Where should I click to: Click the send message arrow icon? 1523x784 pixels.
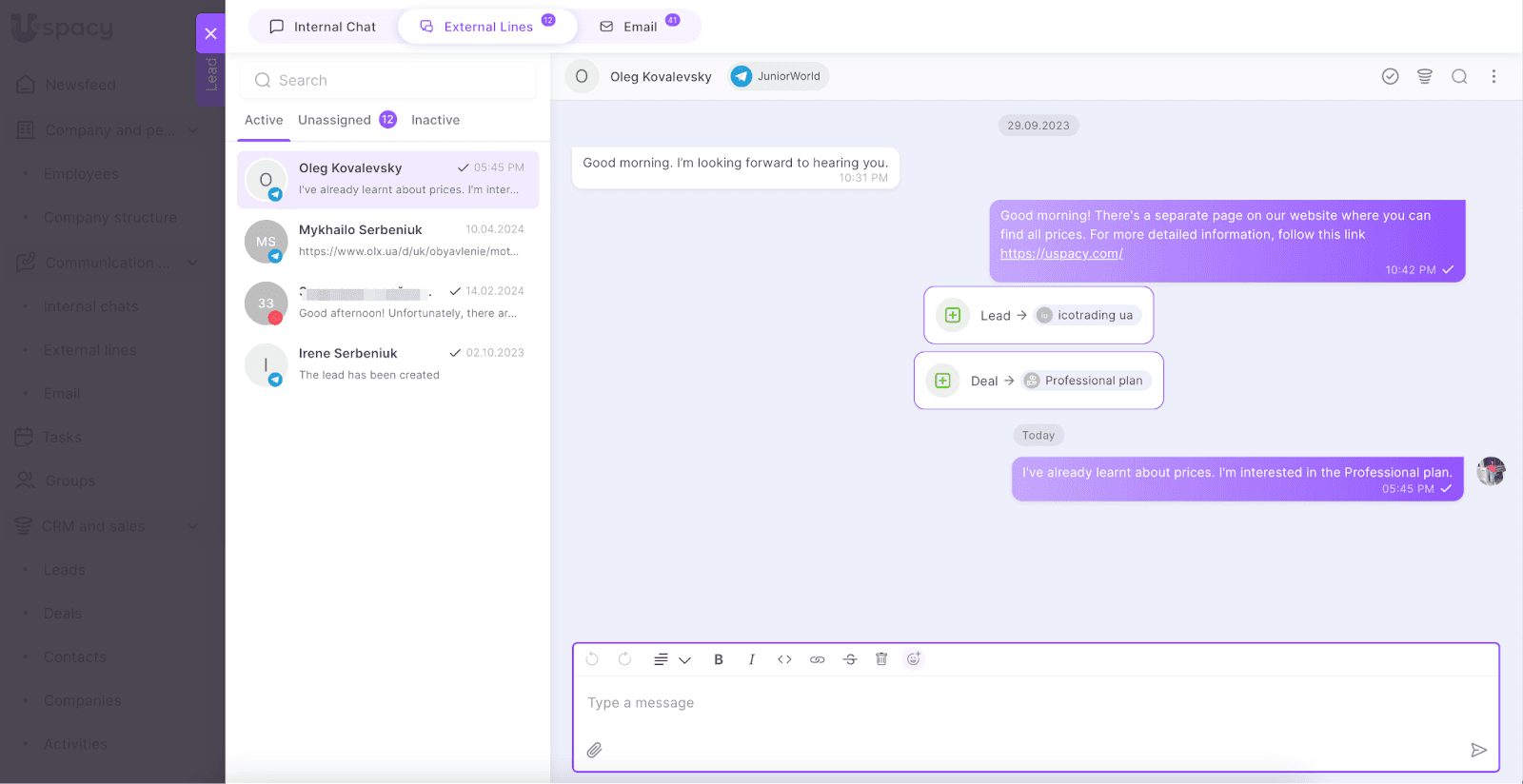click(1478, 750)
